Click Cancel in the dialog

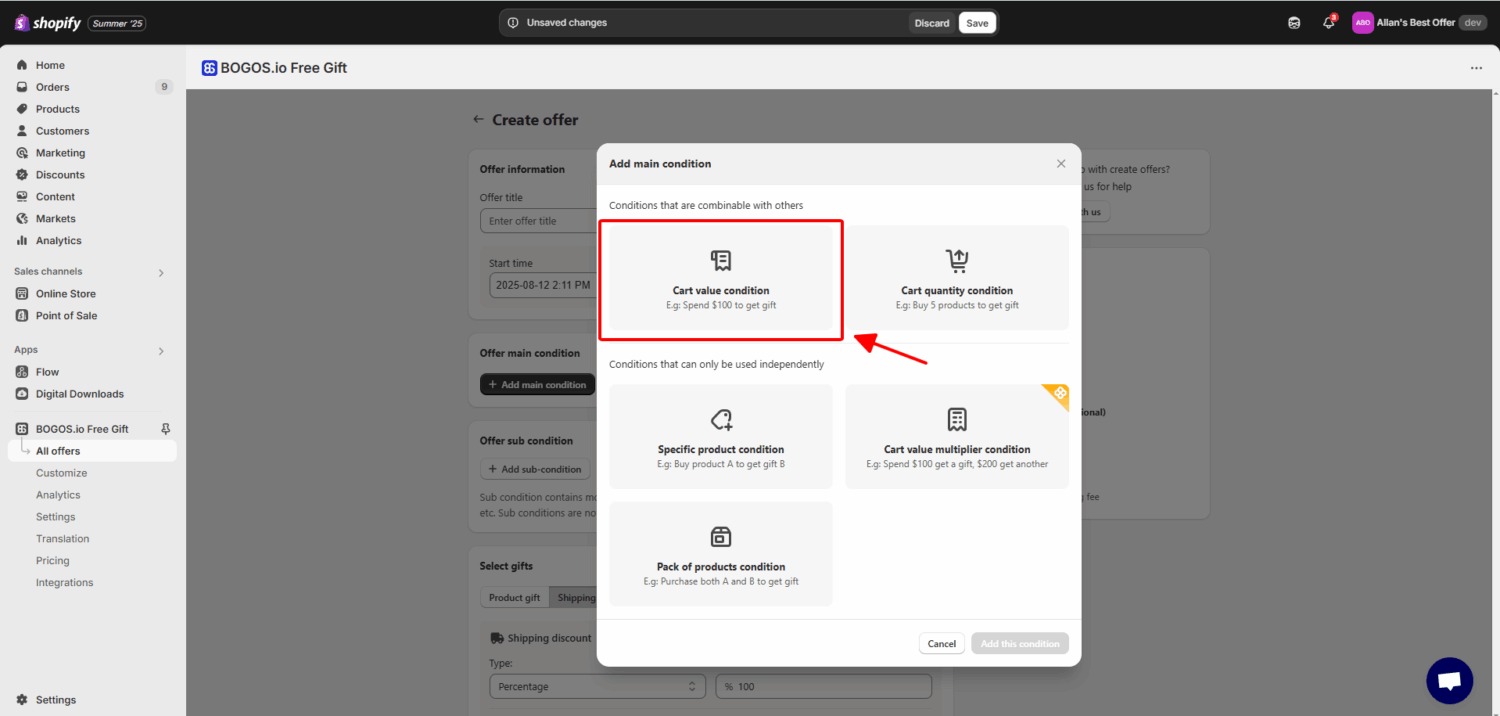[x=942, y=644]
